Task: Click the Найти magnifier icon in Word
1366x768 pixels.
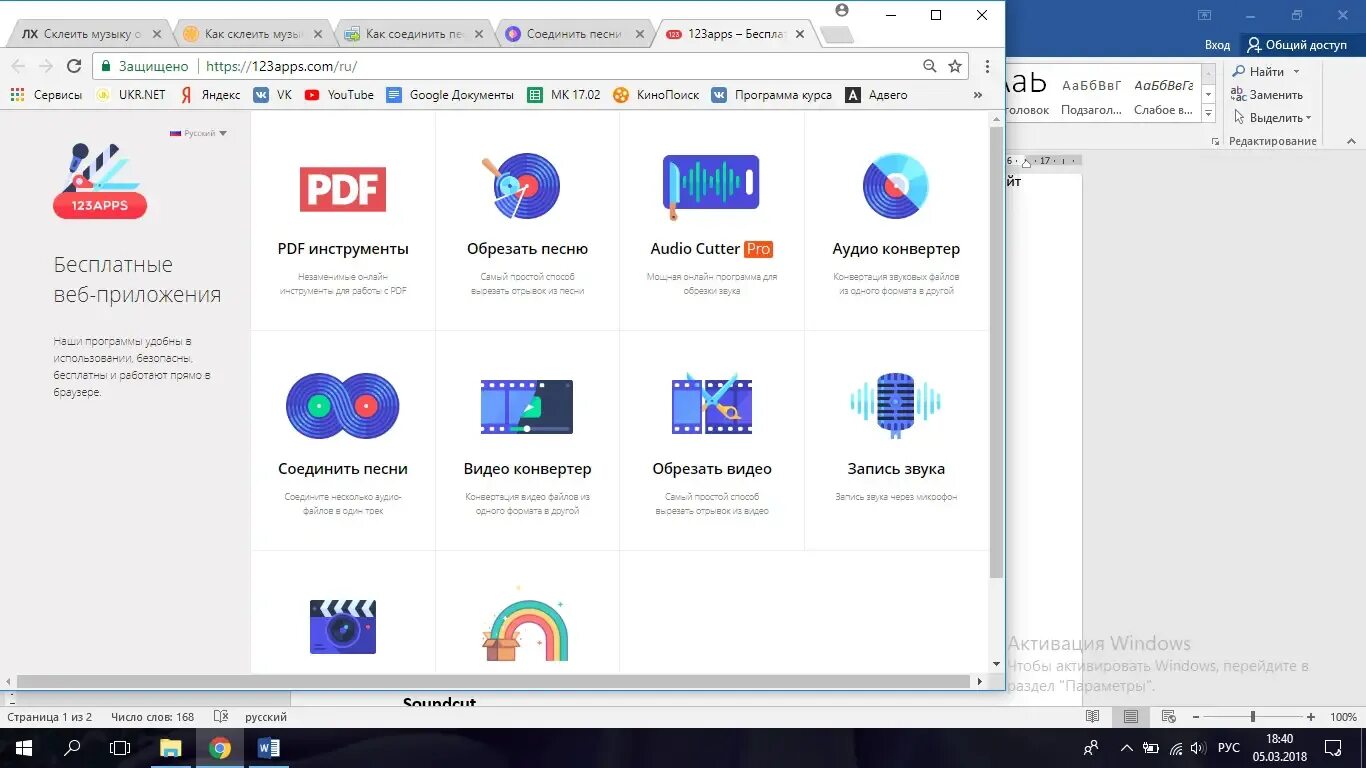Action: pos(1239,72)
